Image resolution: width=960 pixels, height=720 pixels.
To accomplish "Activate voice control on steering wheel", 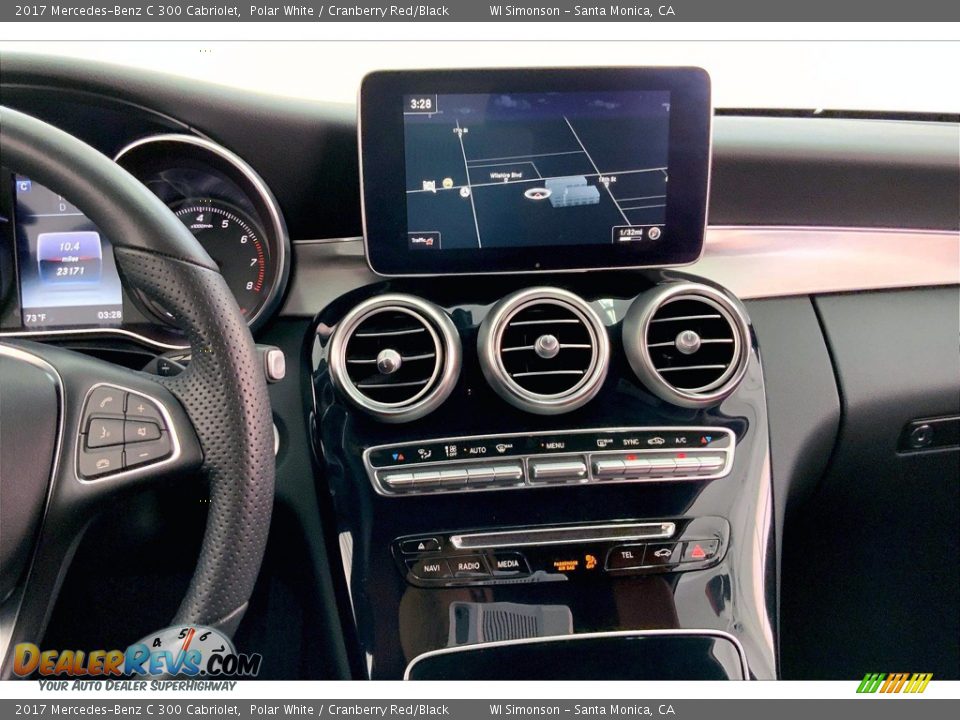I will tap(103, 433).
